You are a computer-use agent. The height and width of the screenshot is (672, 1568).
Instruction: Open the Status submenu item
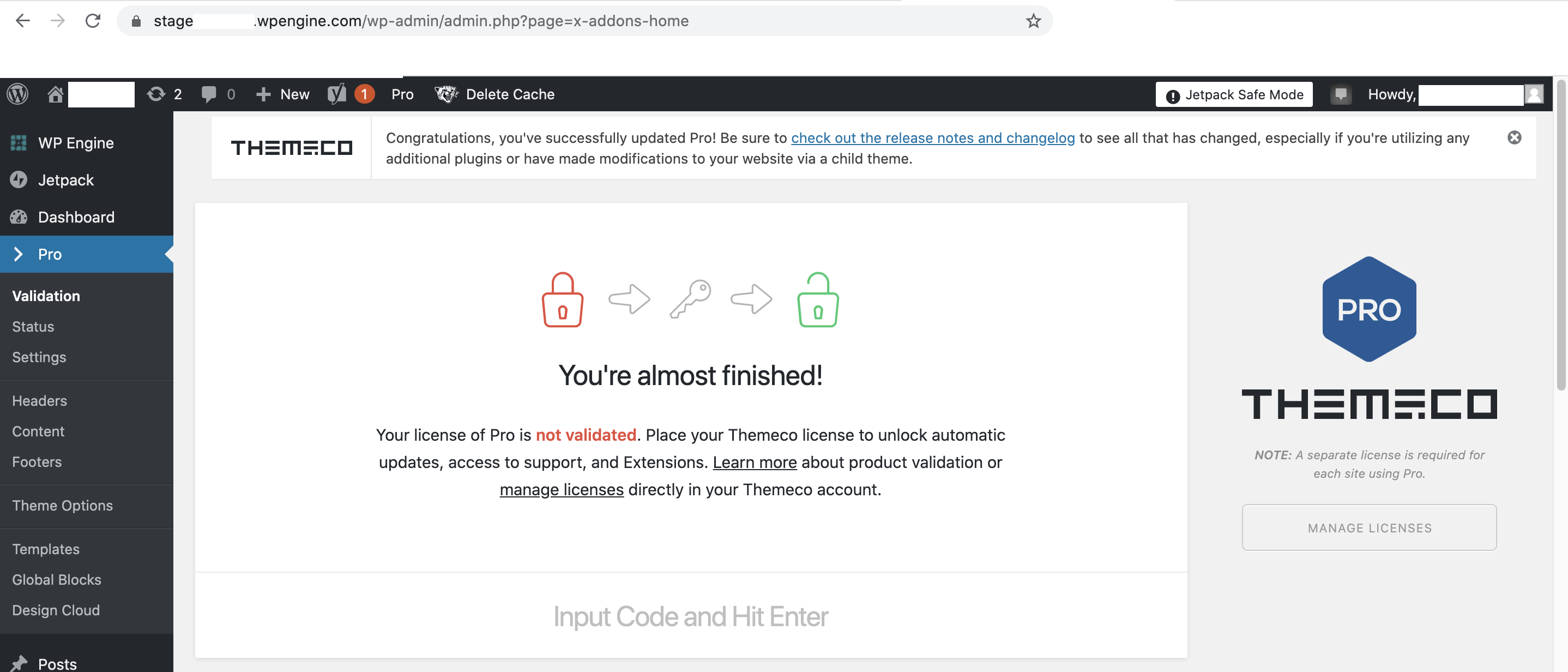point(33,327)
